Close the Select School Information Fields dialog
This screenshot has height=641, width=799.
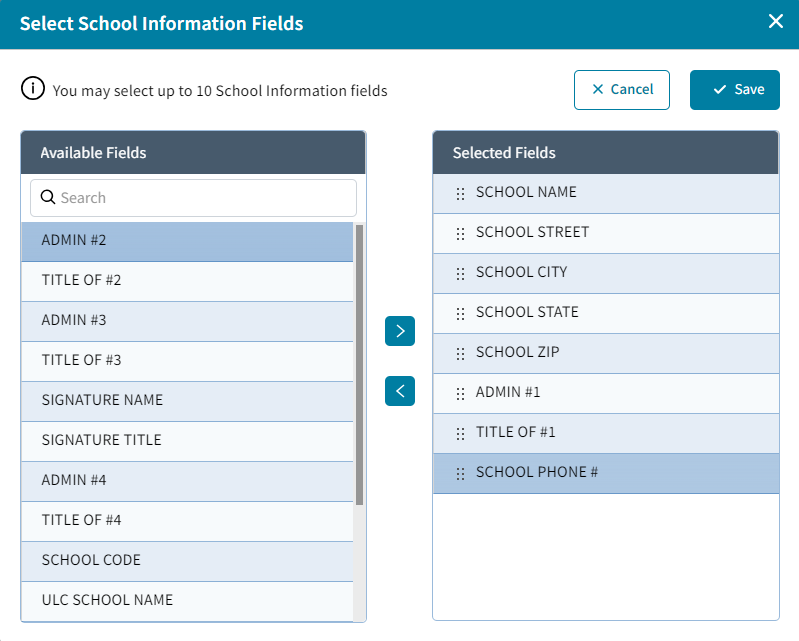[776, 21]
